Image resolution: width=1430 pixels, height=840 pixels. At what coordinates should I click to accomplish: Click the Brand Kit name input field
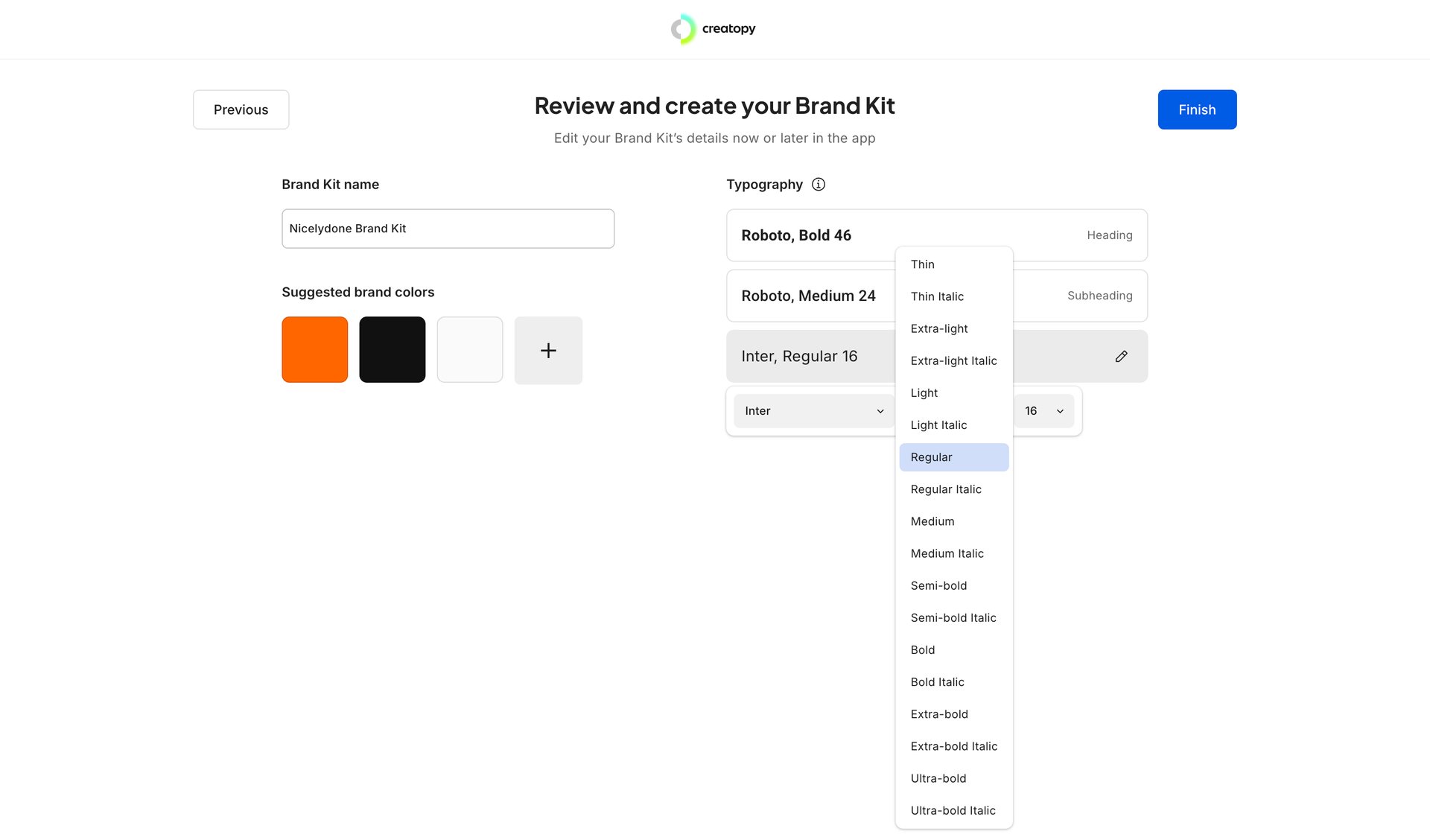tap(447, 229)
